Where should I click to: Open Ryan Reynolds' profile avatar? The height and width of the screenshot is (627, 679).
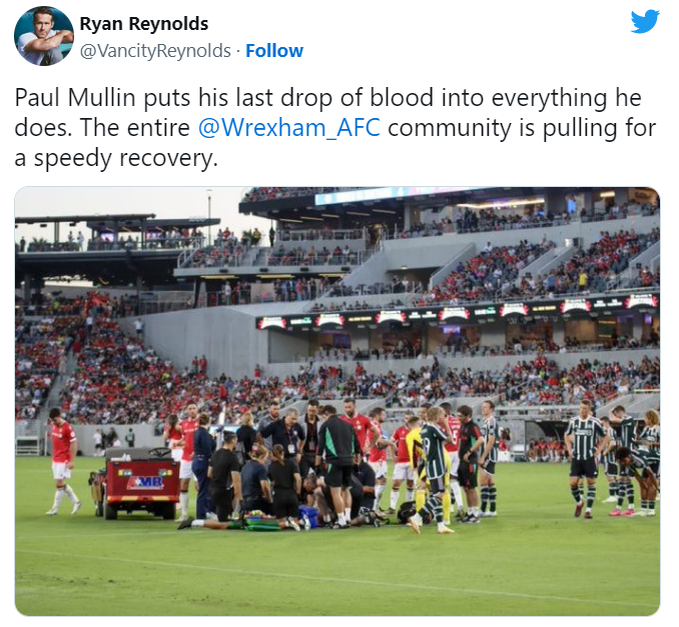click(x=44, y=36)
